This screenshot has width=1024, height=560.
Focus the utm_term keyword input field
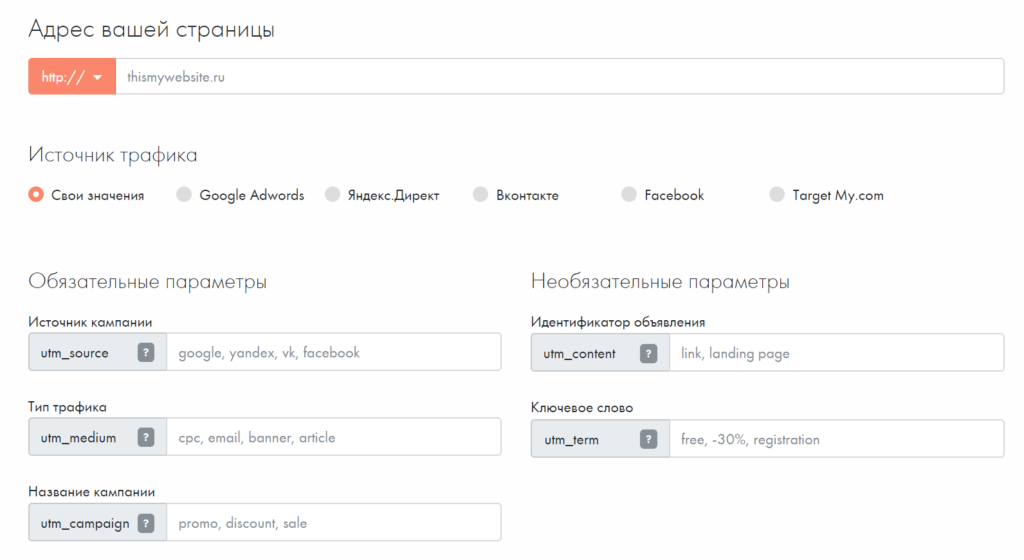(x=835, y=439)
